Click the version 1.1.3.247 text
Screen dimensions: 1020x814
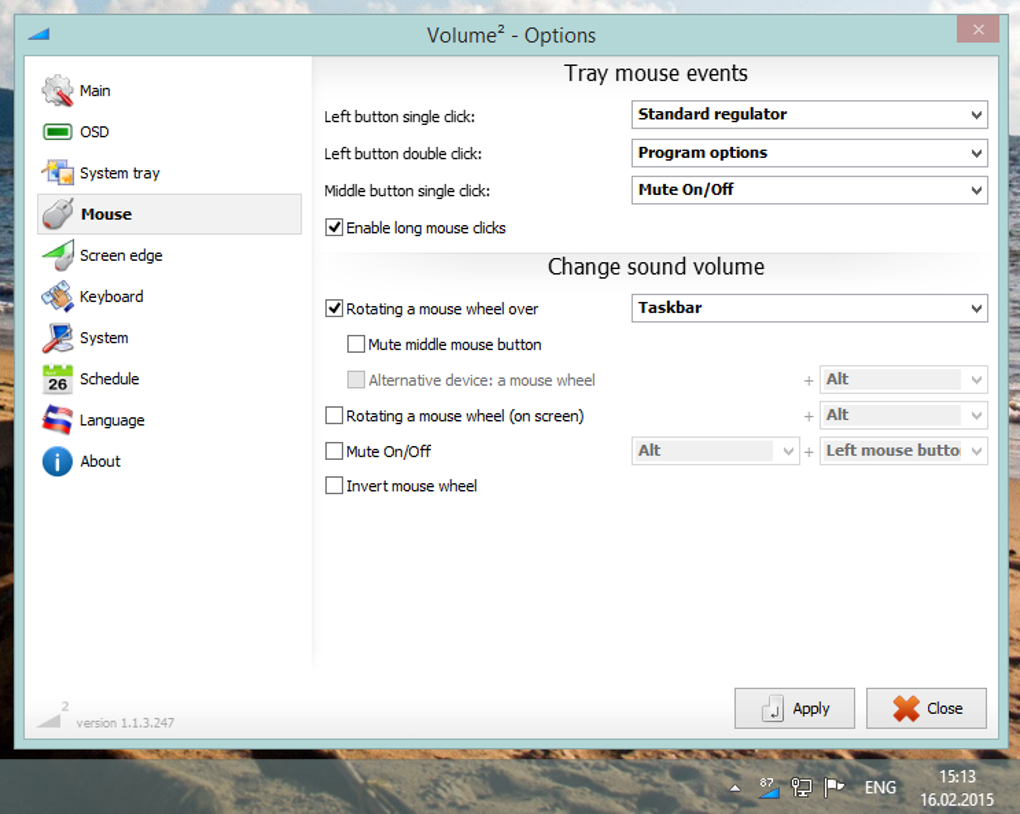(125, 723)
